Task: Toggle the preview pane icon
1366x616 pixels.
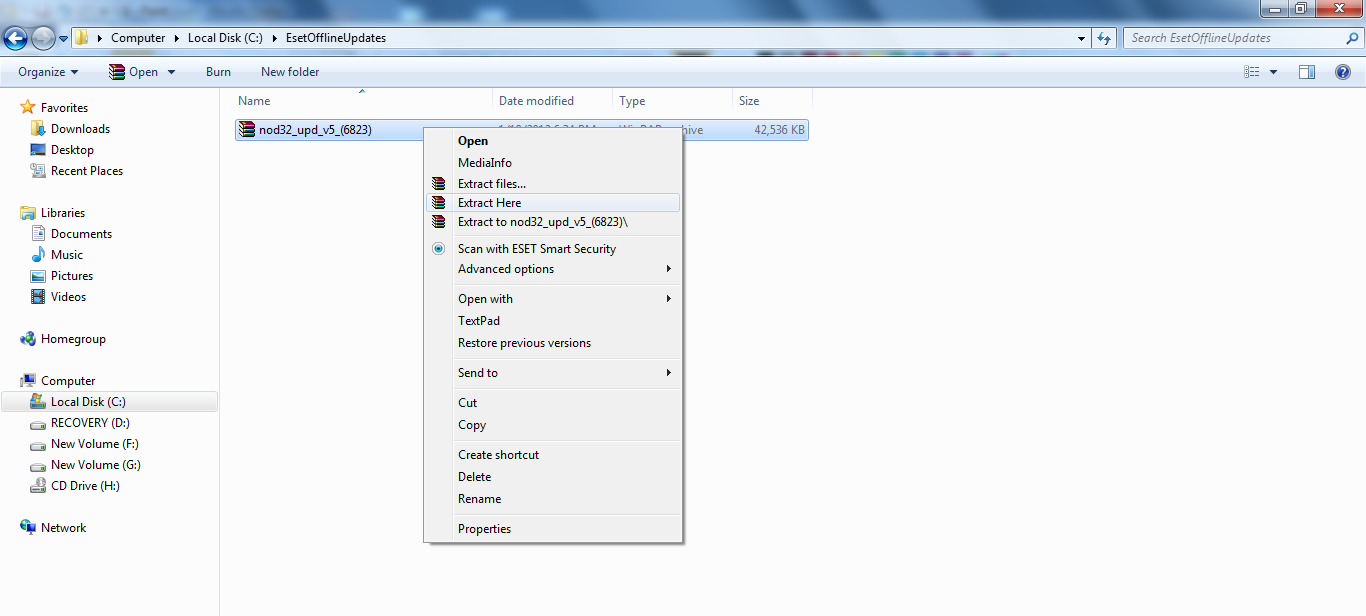Action: point(1306,72)
